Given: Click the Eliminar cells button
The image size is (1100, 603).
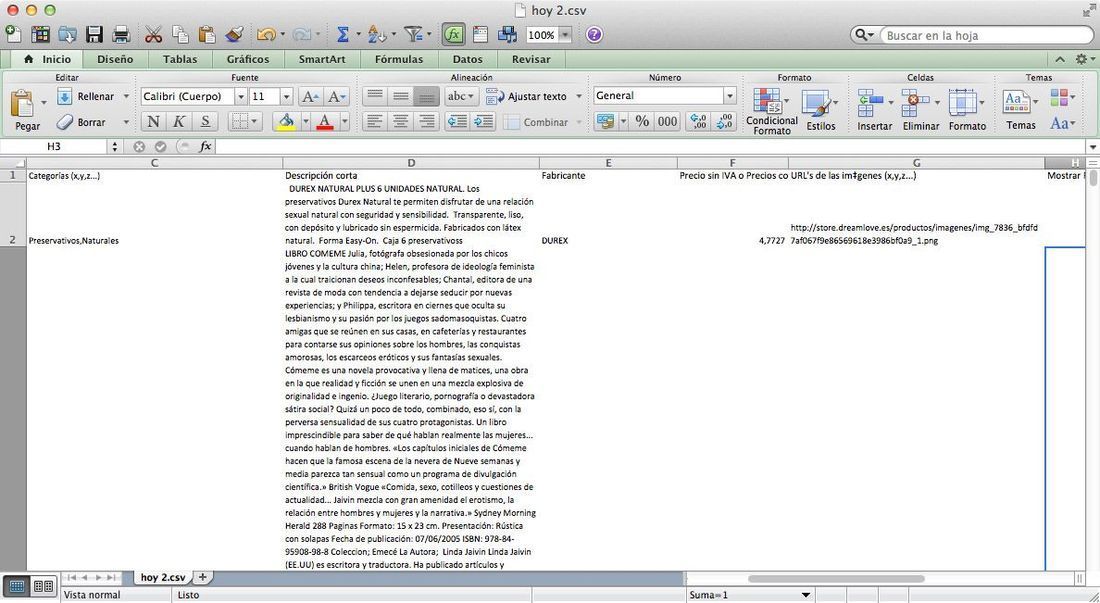Looking at the screenshot, I should tap(920, 110).
